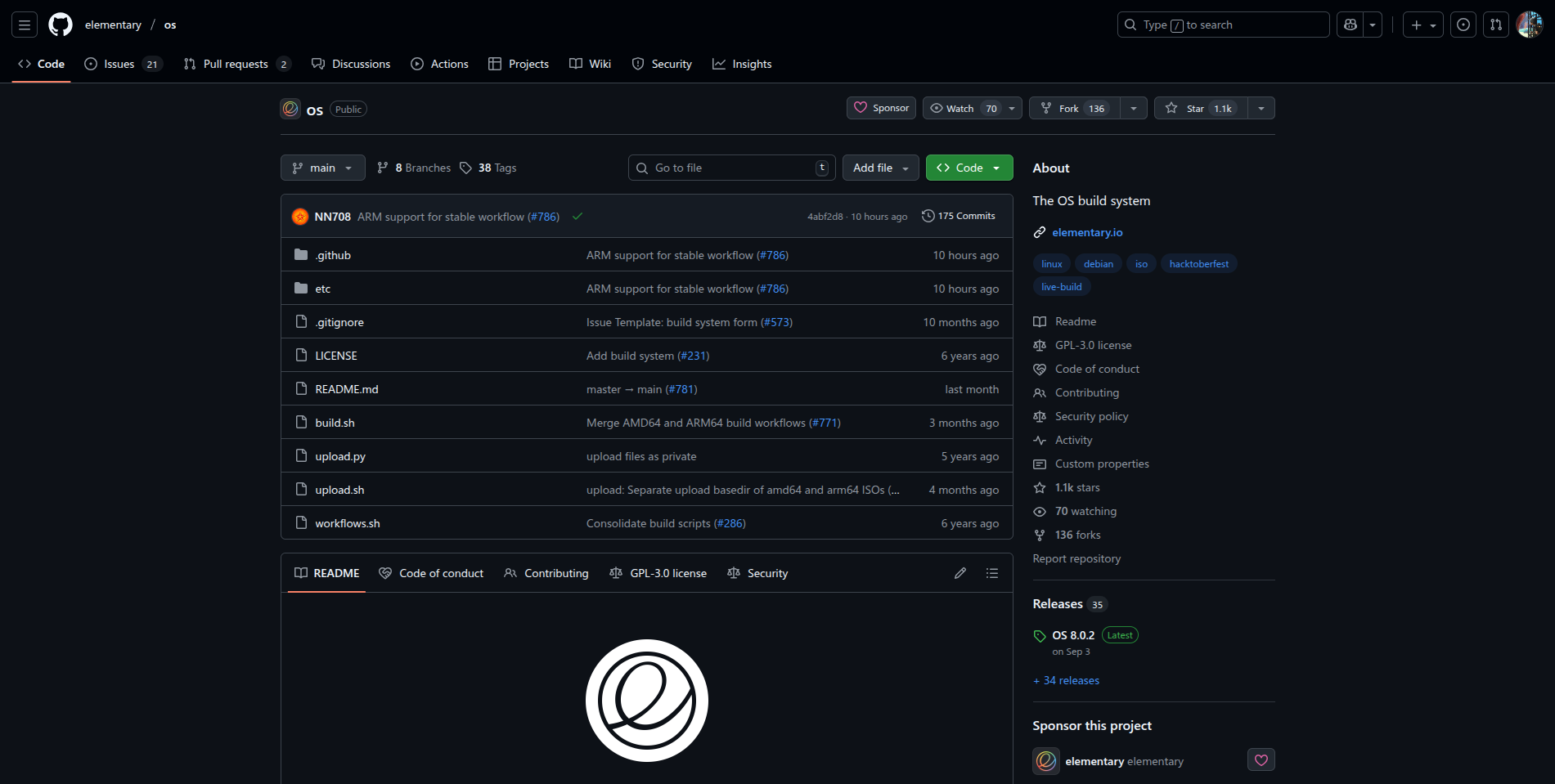
Task: Open pull requests icon near avatar
Action: click(x=1495, y=25)
